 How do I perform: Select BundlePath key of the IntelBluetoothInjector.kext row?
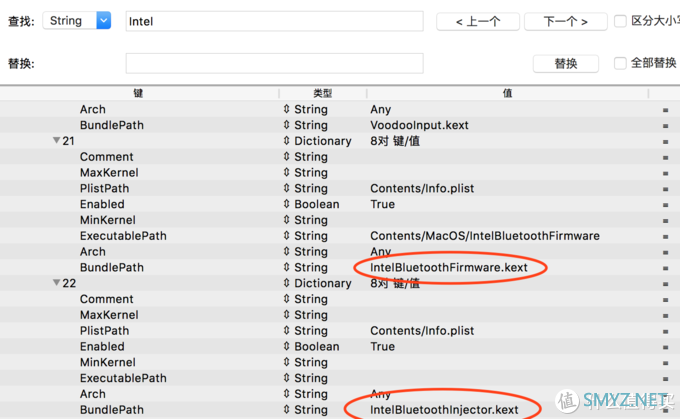click(x=111, y=409)
